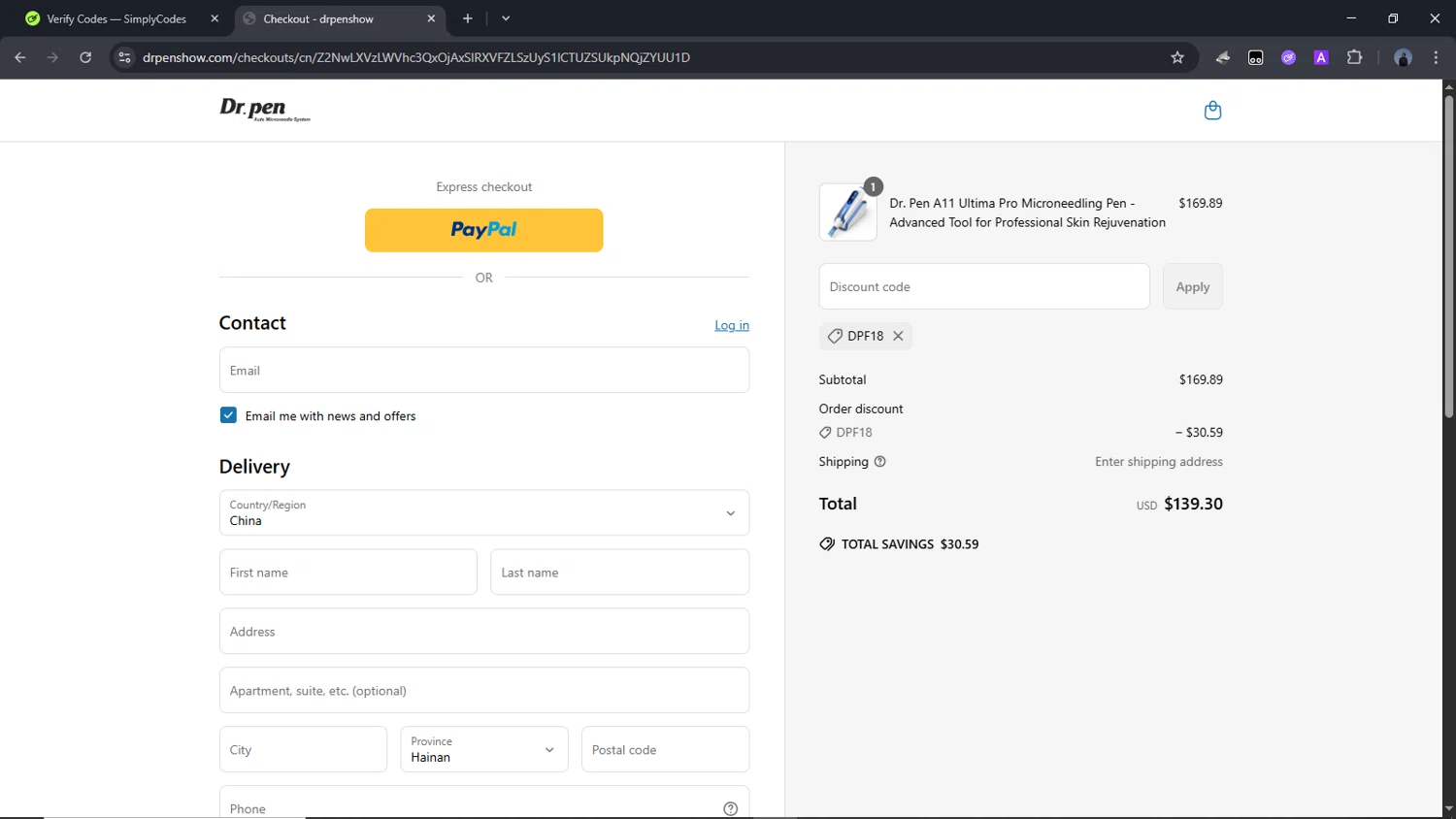This screenshot has width=1456, height=819.
Task: Focus the First name field
Action: [348, 572]
